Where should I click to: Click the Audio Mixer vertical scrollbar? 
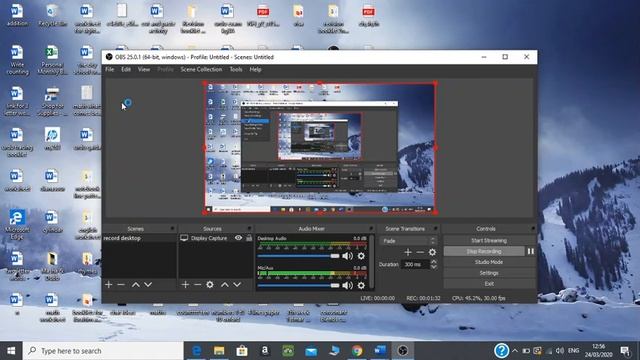371,262
